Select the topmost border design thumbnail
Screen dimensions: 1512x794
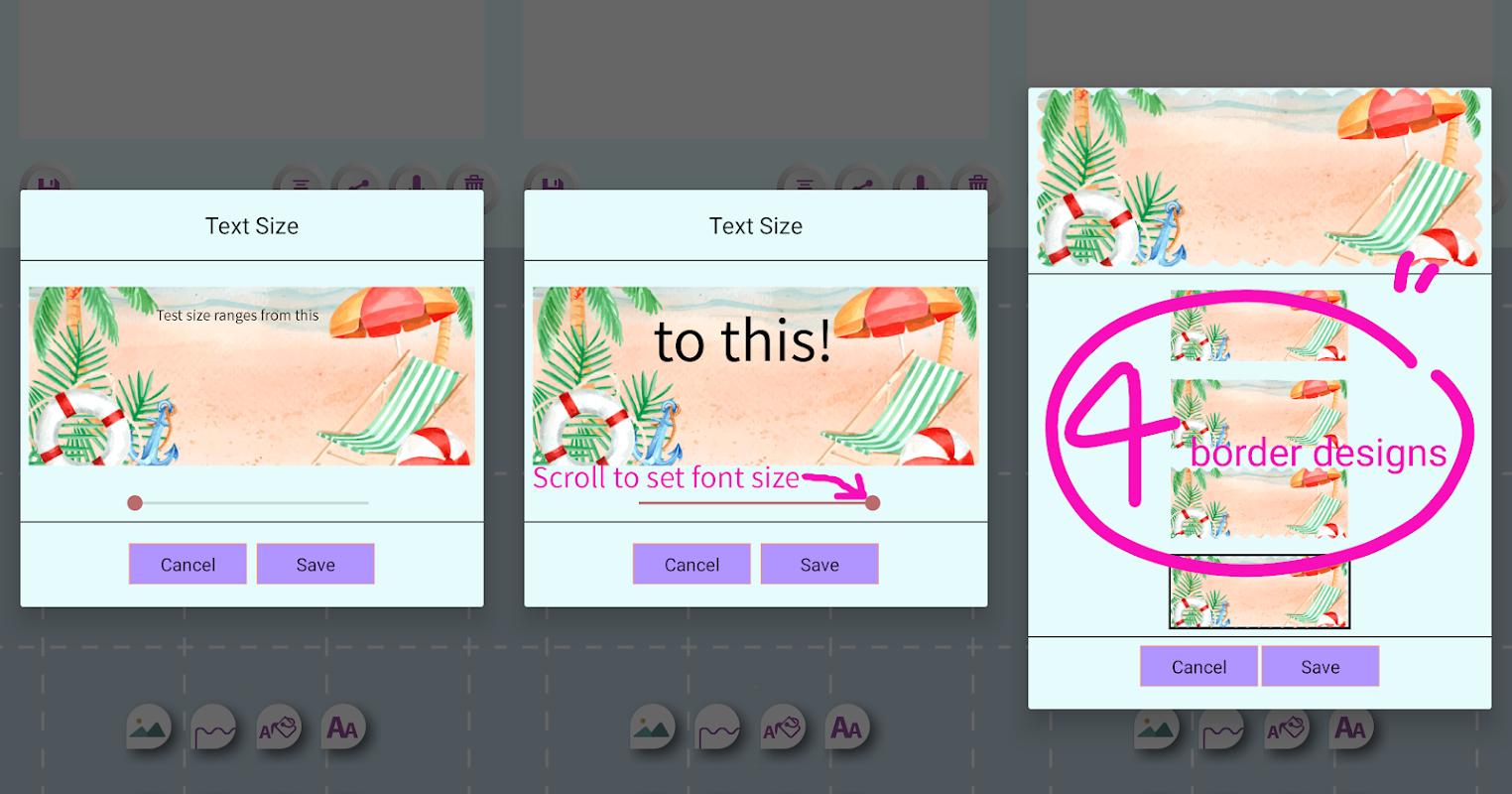tap(1259, 326)
